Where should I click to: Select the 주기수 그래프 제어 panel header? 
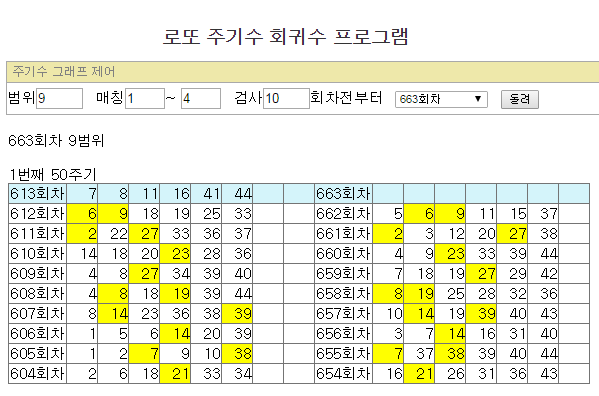coord(303,72)
